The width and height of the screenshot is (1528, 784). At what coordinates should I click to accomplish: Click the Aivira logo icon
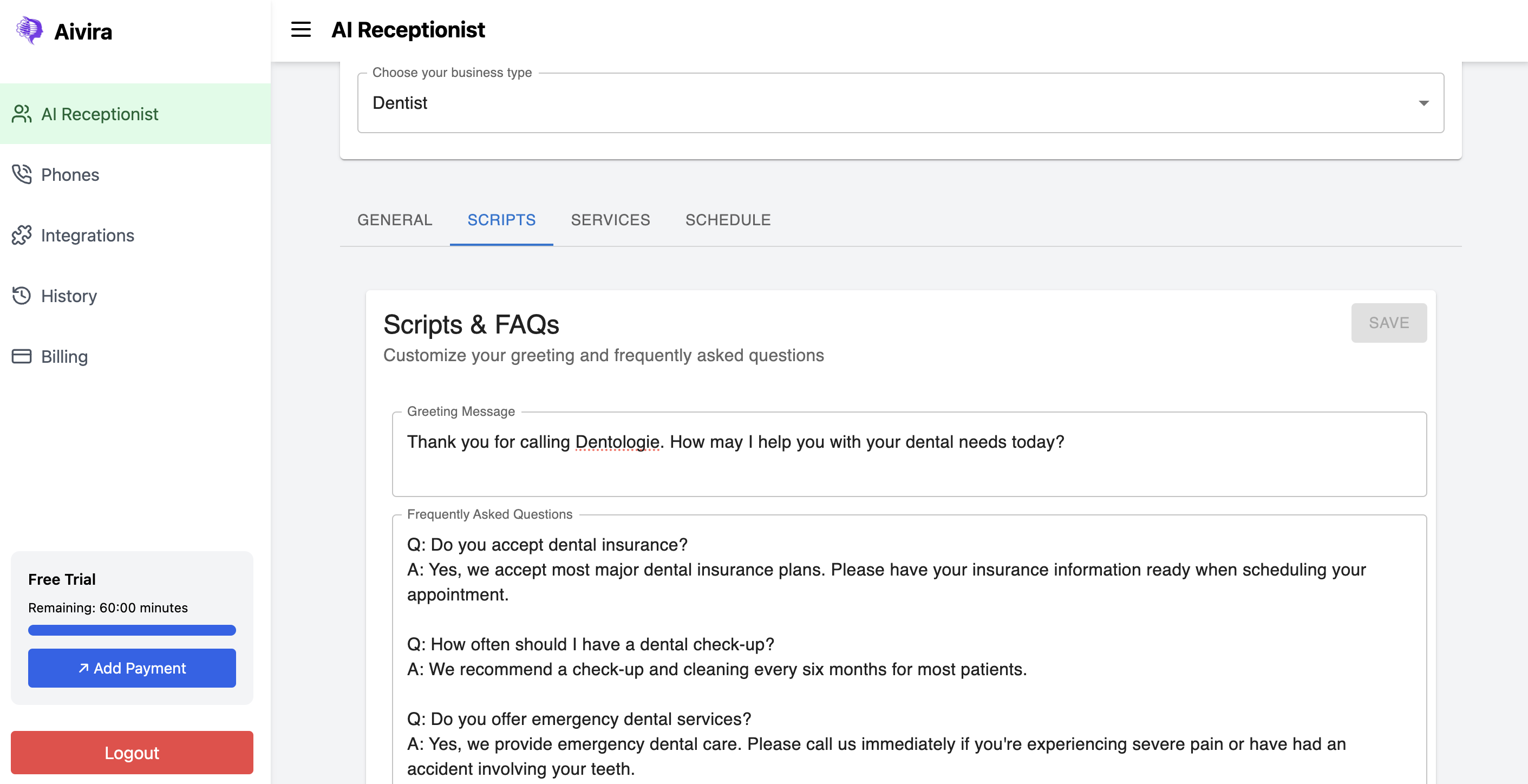29,30
